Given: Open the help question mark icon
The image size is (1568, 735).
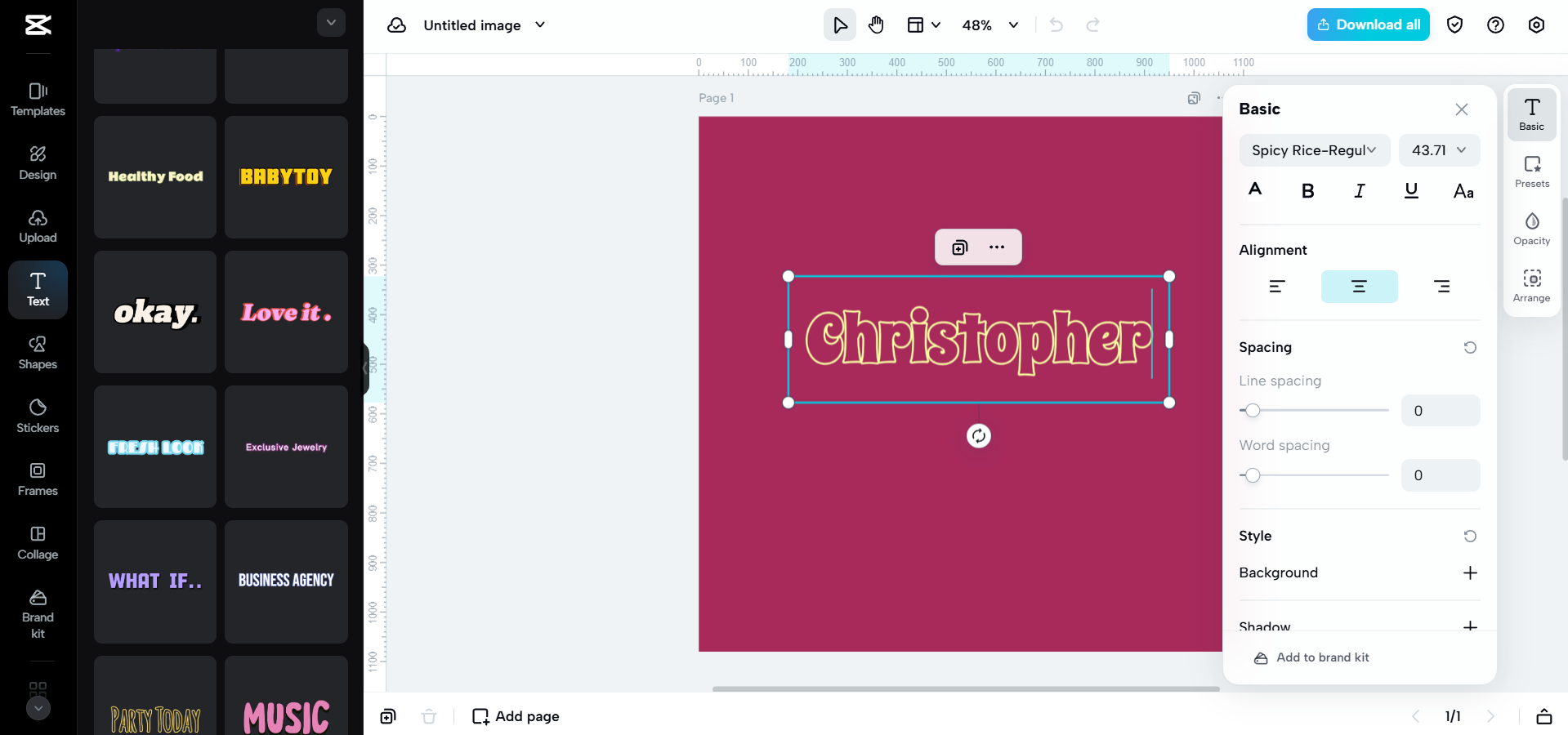Looking at the screenshot, I should coord(1495,25).
